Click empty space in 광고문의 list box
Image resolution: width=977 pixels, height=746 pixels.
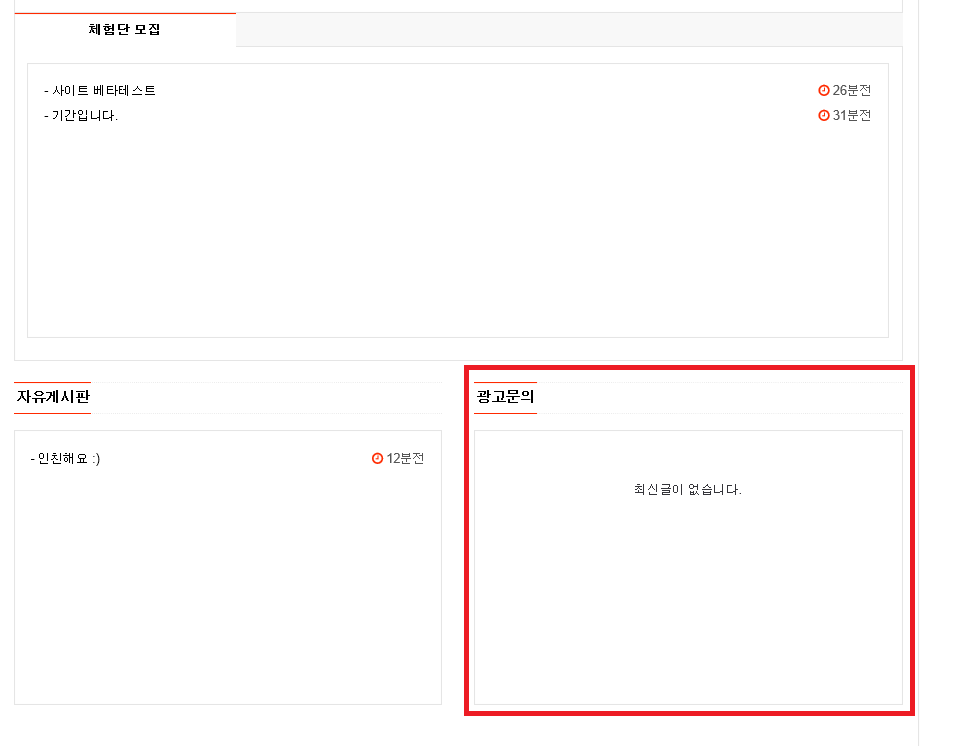688,598
